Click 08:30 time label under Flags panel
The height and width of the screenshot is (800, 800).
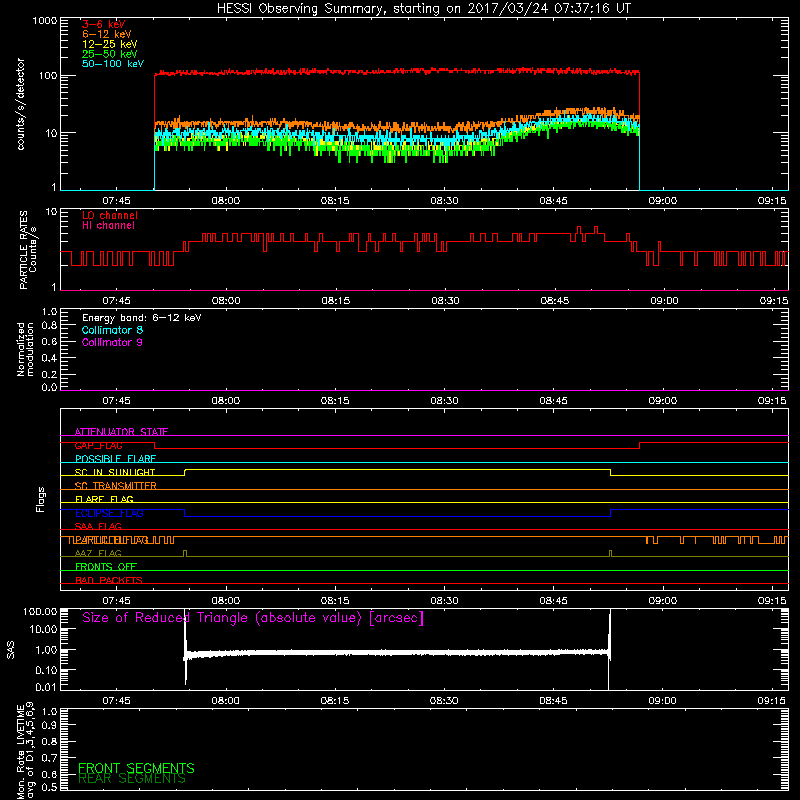pyautogui.click(x=444, y=601)
